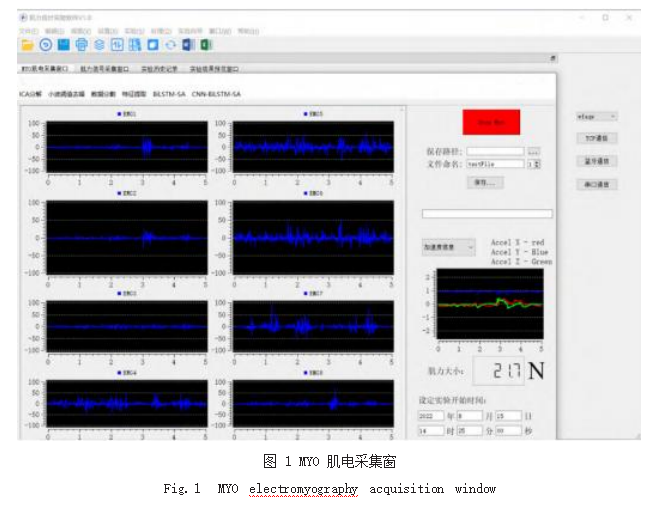Click the EMG1 channel plot
The width and height of the screenshot is (659, 505).
(x=127, y=147)
